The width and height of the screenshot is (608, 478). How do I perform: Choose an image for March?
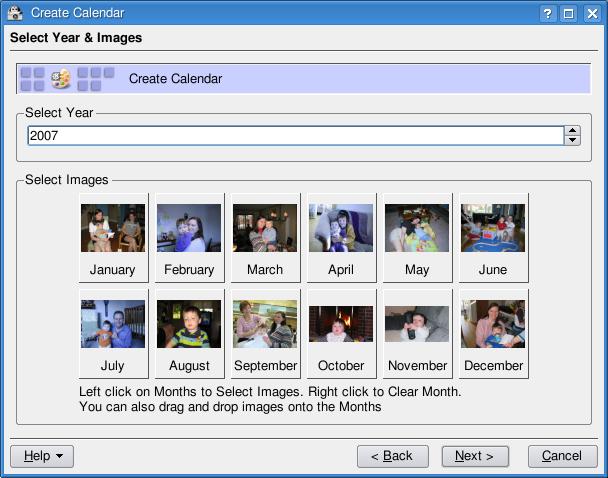pos(265,229)
